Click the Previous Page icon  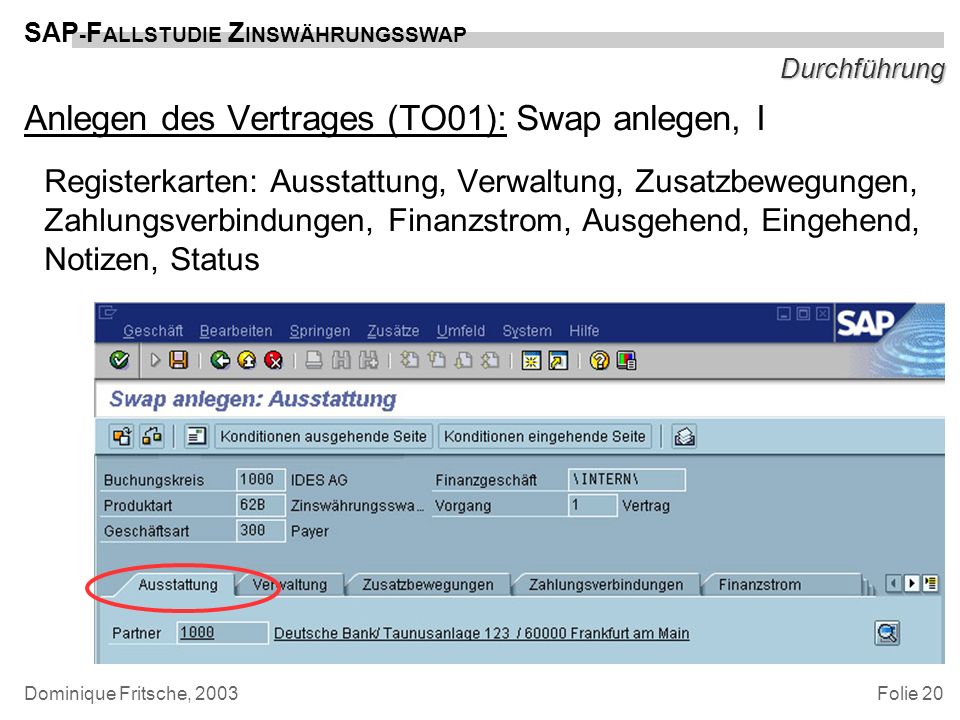[437, 360]
